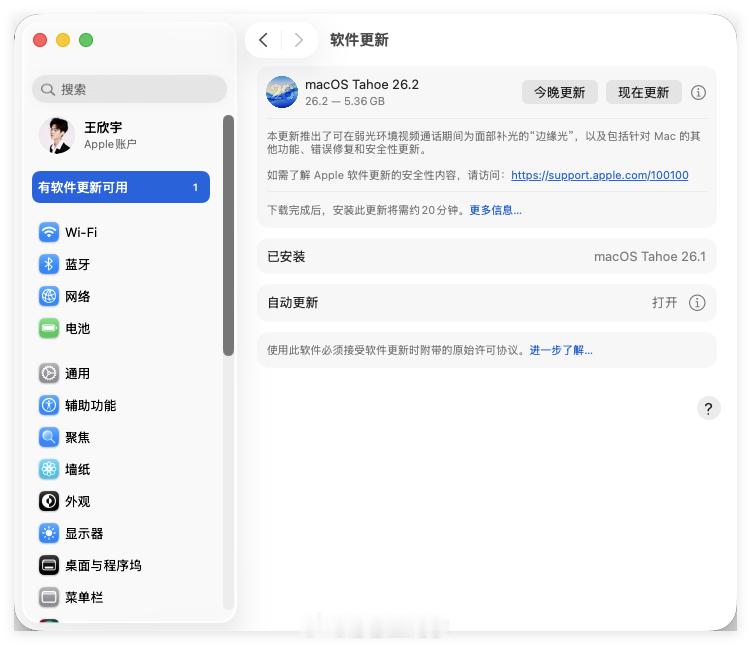Click the sidebar vertical scrollbar
751x645 pixels.
228,235
